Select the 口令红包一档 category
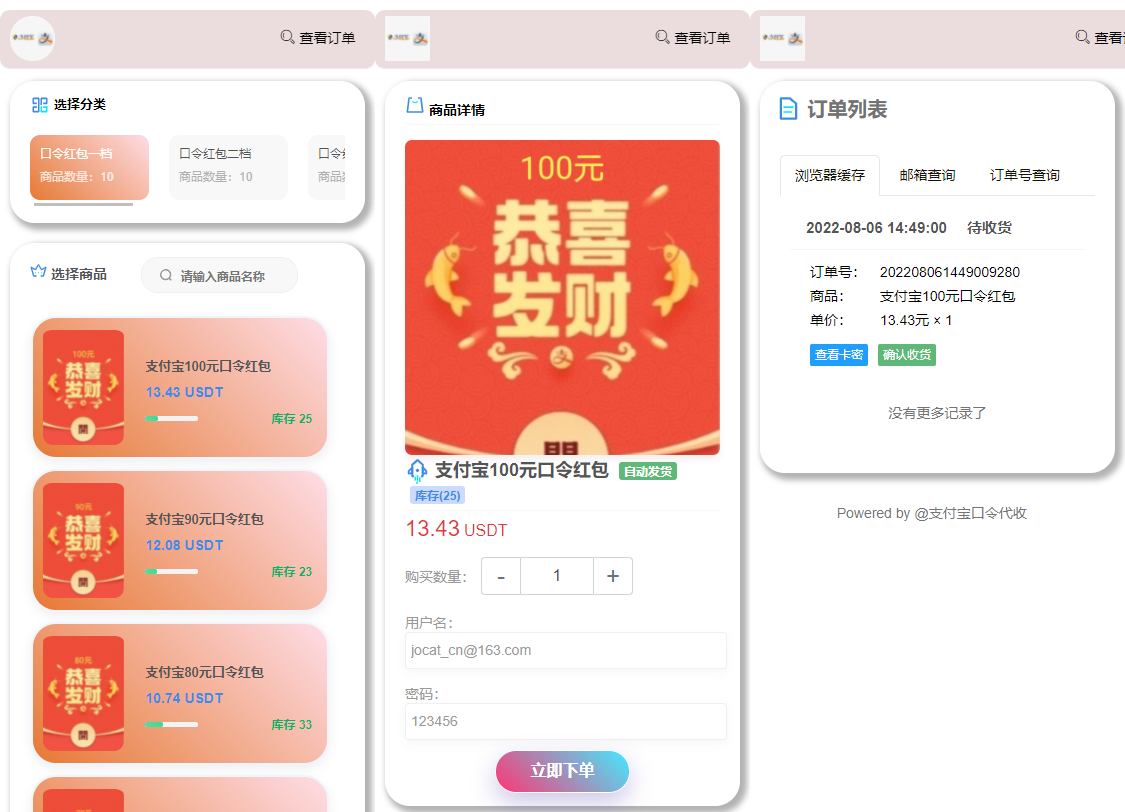1125x812 pixels. pyautogui.click(x=90, y=167)
